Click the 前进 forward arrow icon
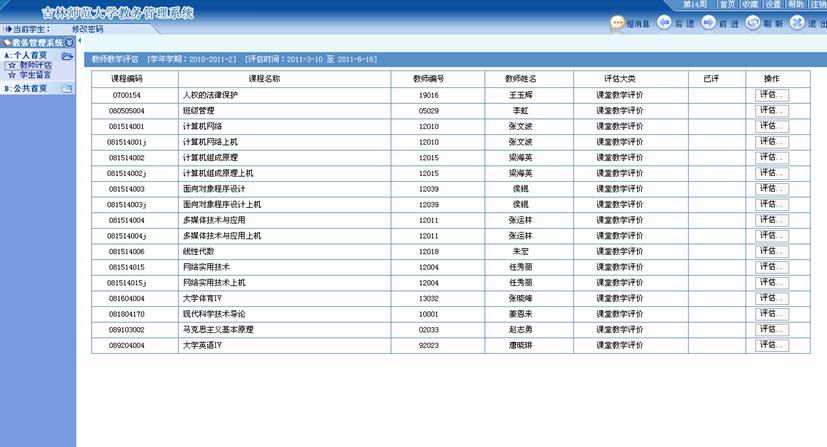The image size is (827, 447). pyautogui.click(x=708, y=23)
